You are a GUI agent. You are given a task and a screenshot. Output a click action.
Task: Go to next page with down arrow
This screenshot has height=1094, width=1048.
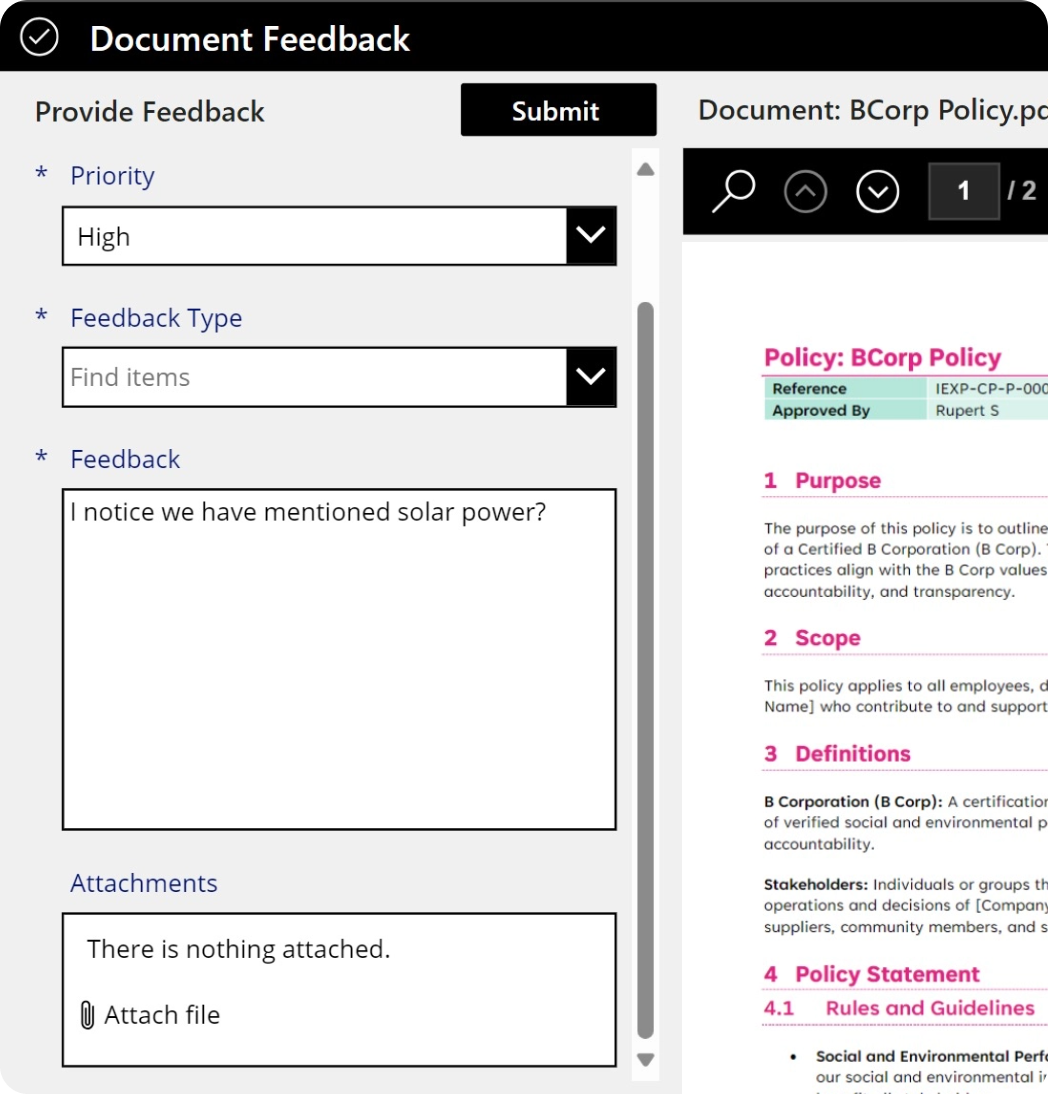(x=877, y=191)
